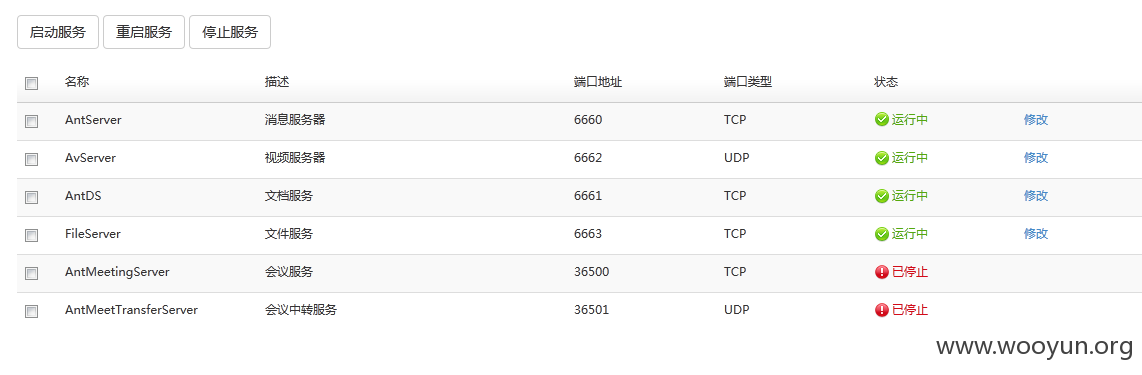Select the FileServer row checkbox

tap(31, 235)
